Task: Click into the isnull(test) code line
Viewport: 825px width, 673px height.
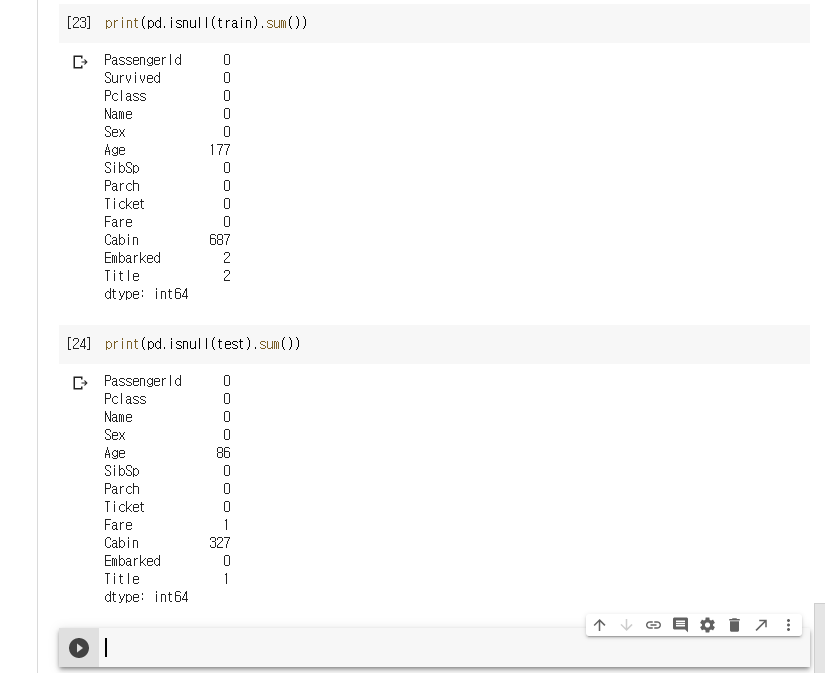Action: click(x=202, y=344)
